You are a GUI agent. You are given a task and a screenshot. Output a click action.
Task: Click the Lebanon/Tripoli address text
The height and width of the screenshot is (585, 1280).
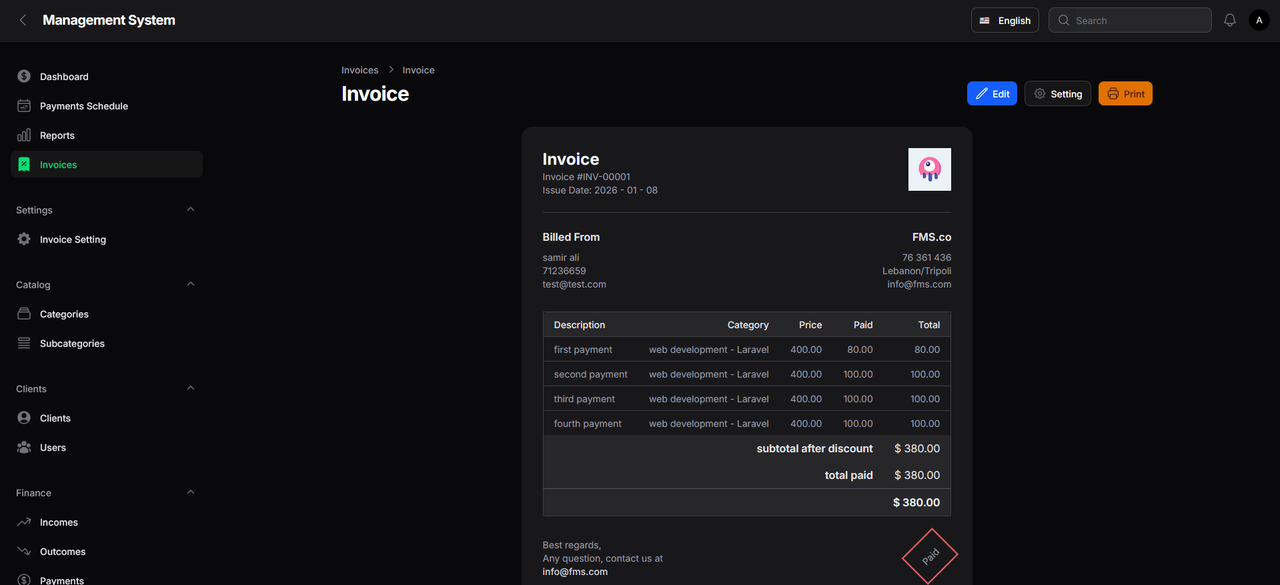[x=917, y=271]
